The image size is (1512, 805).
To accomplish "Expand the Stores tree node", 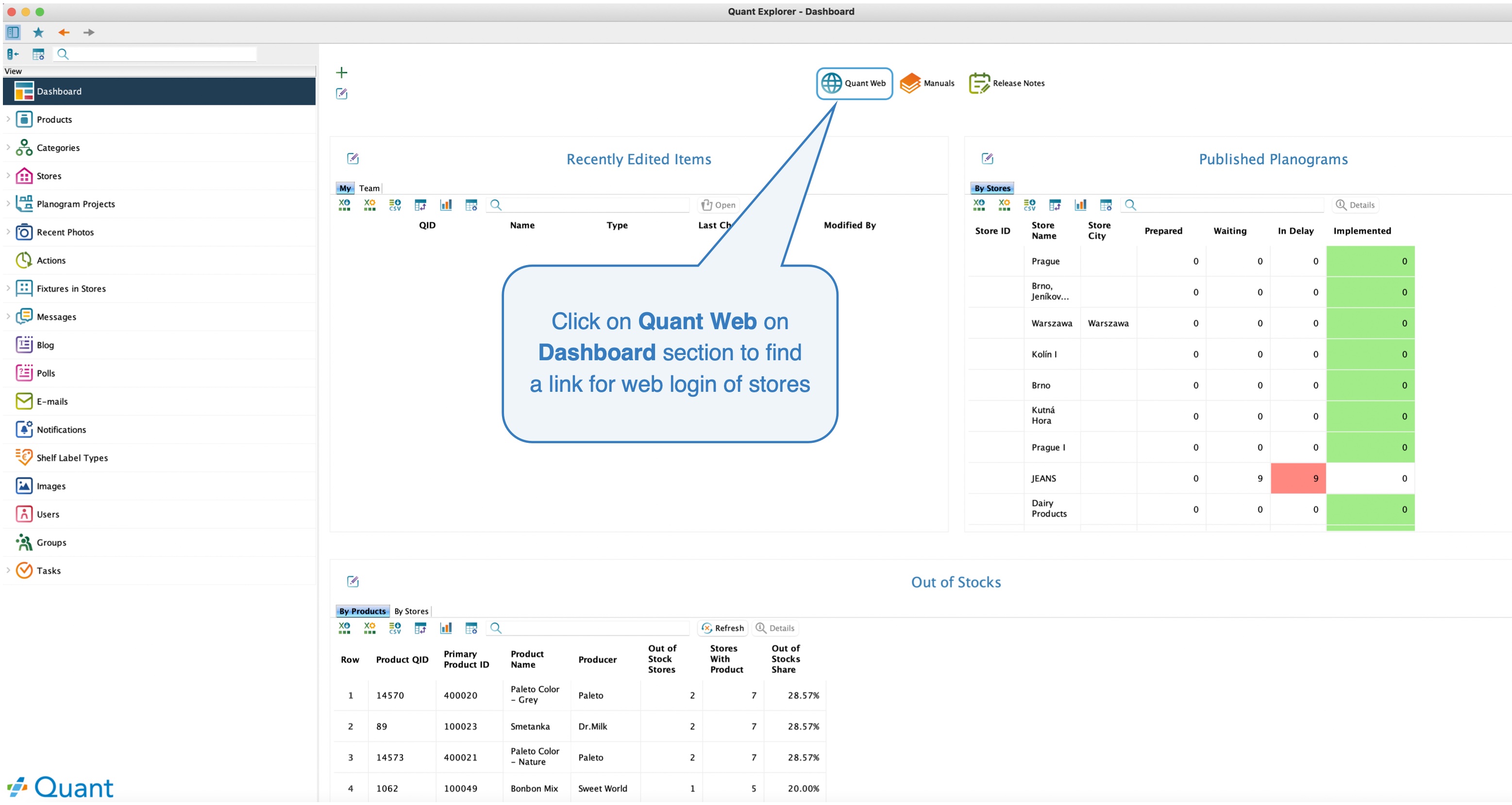I will point(8,175).
